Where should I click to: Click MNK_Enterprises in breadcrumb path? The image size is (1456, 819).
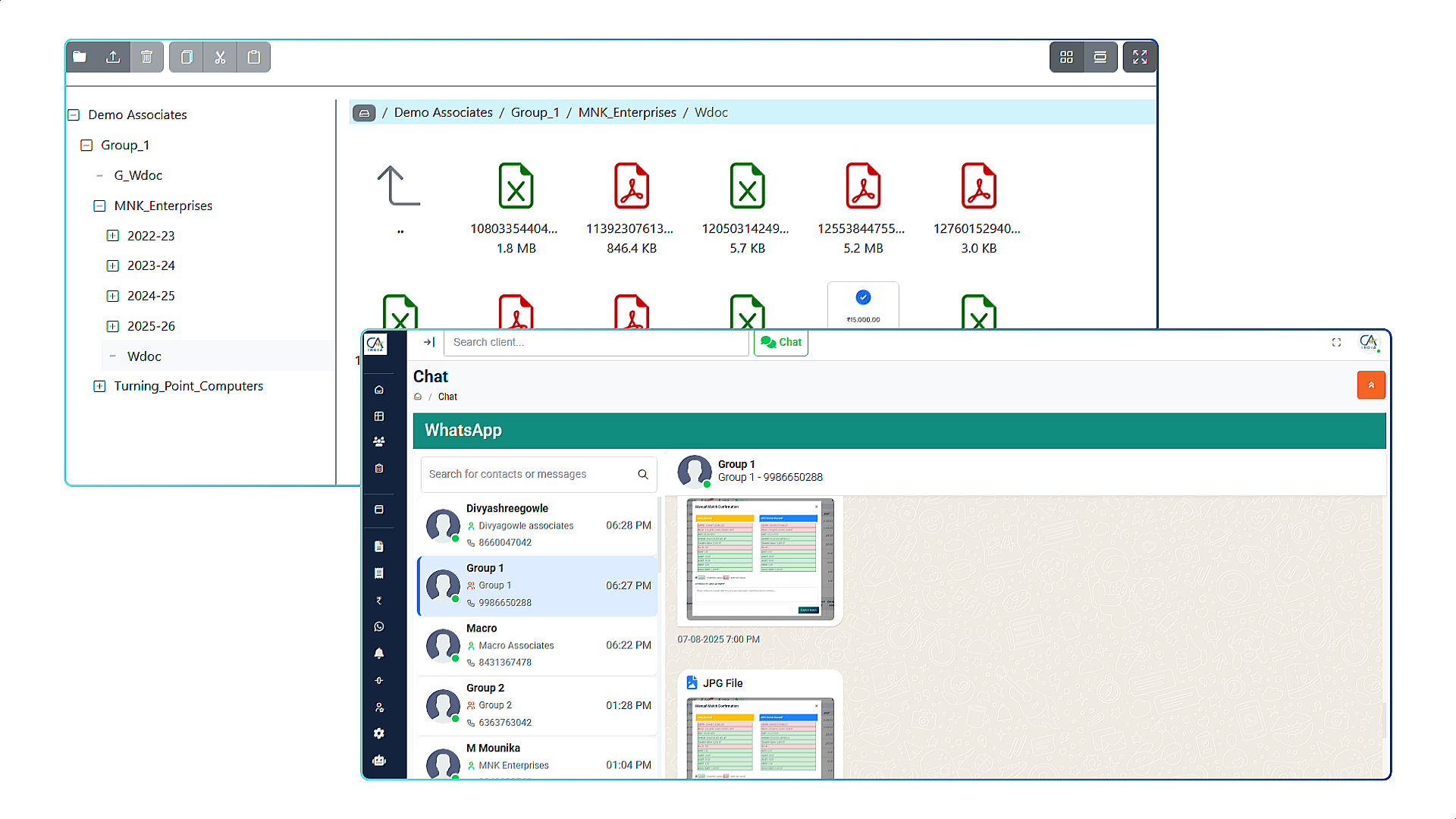(627, 112)
